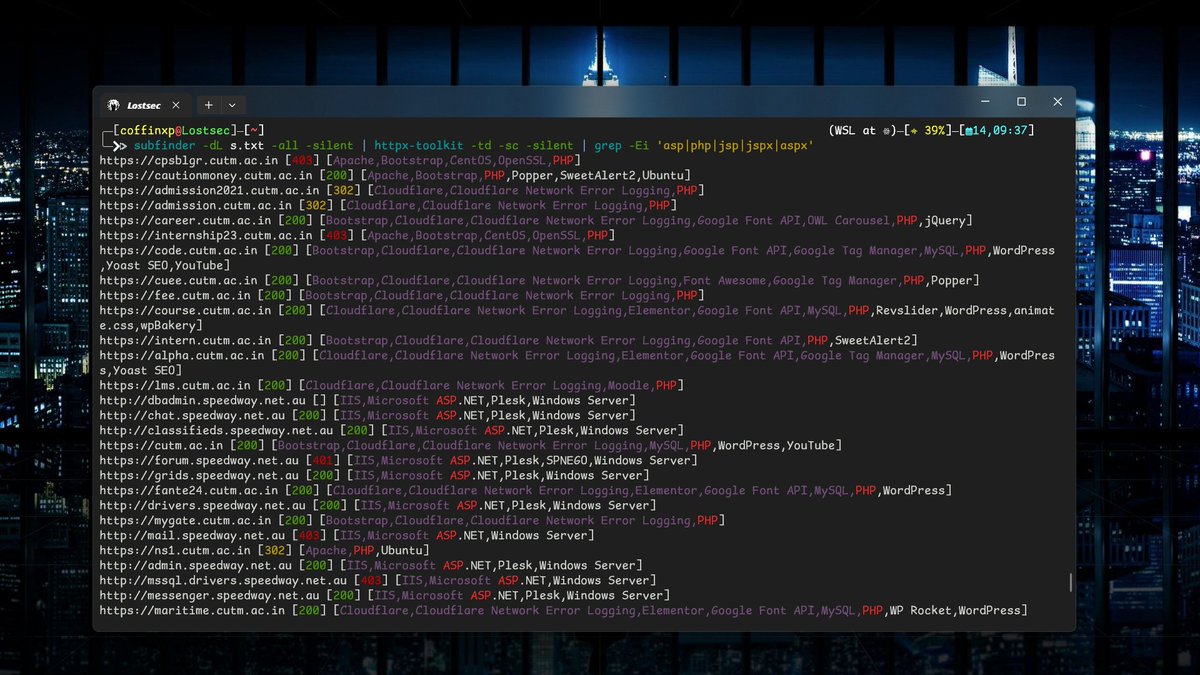Click the https://mygate.cutm.ac.in URL

186,521
